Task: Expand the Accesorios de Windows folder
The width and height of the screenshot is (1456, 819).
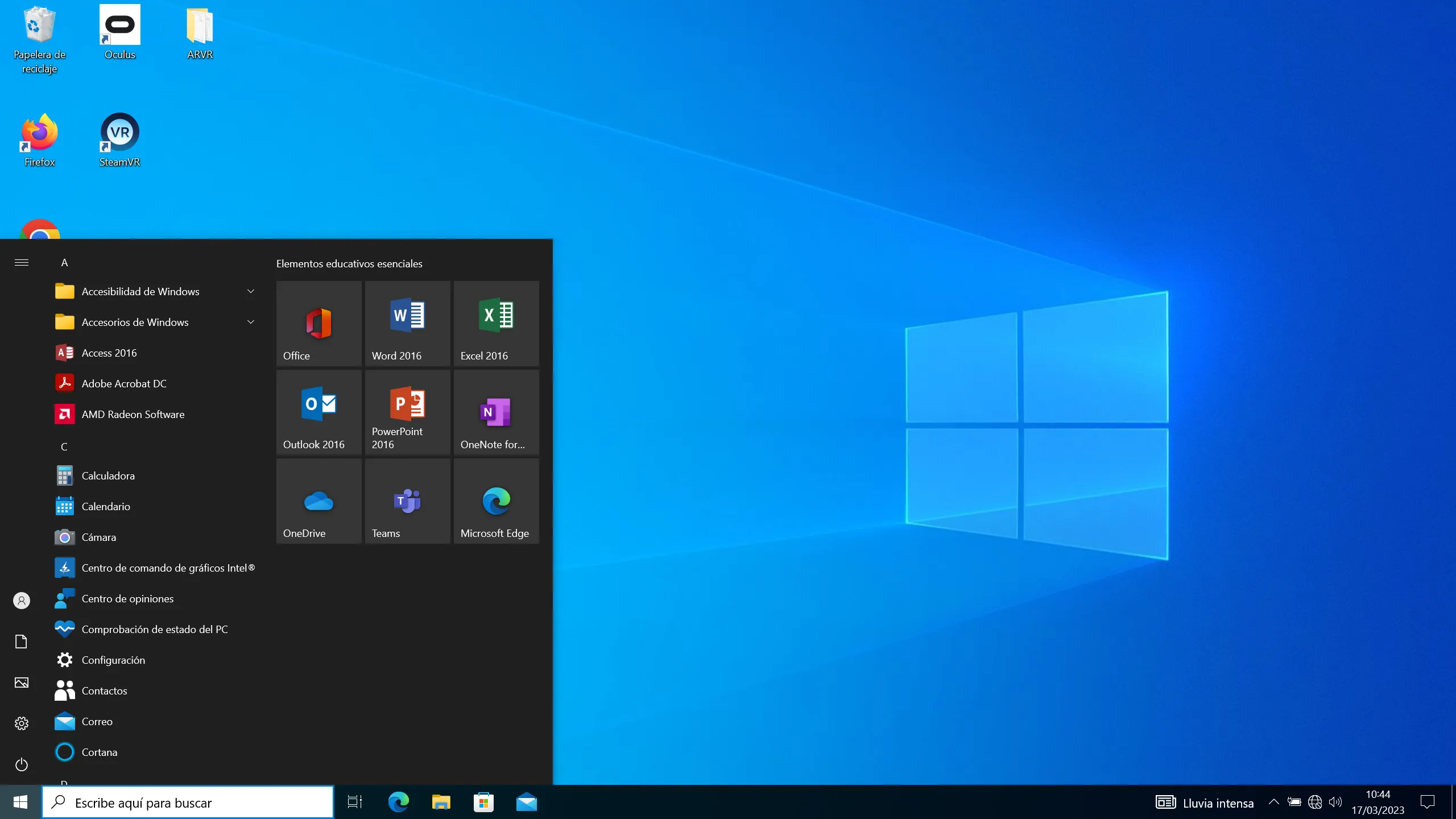Action: click(155, 322)
